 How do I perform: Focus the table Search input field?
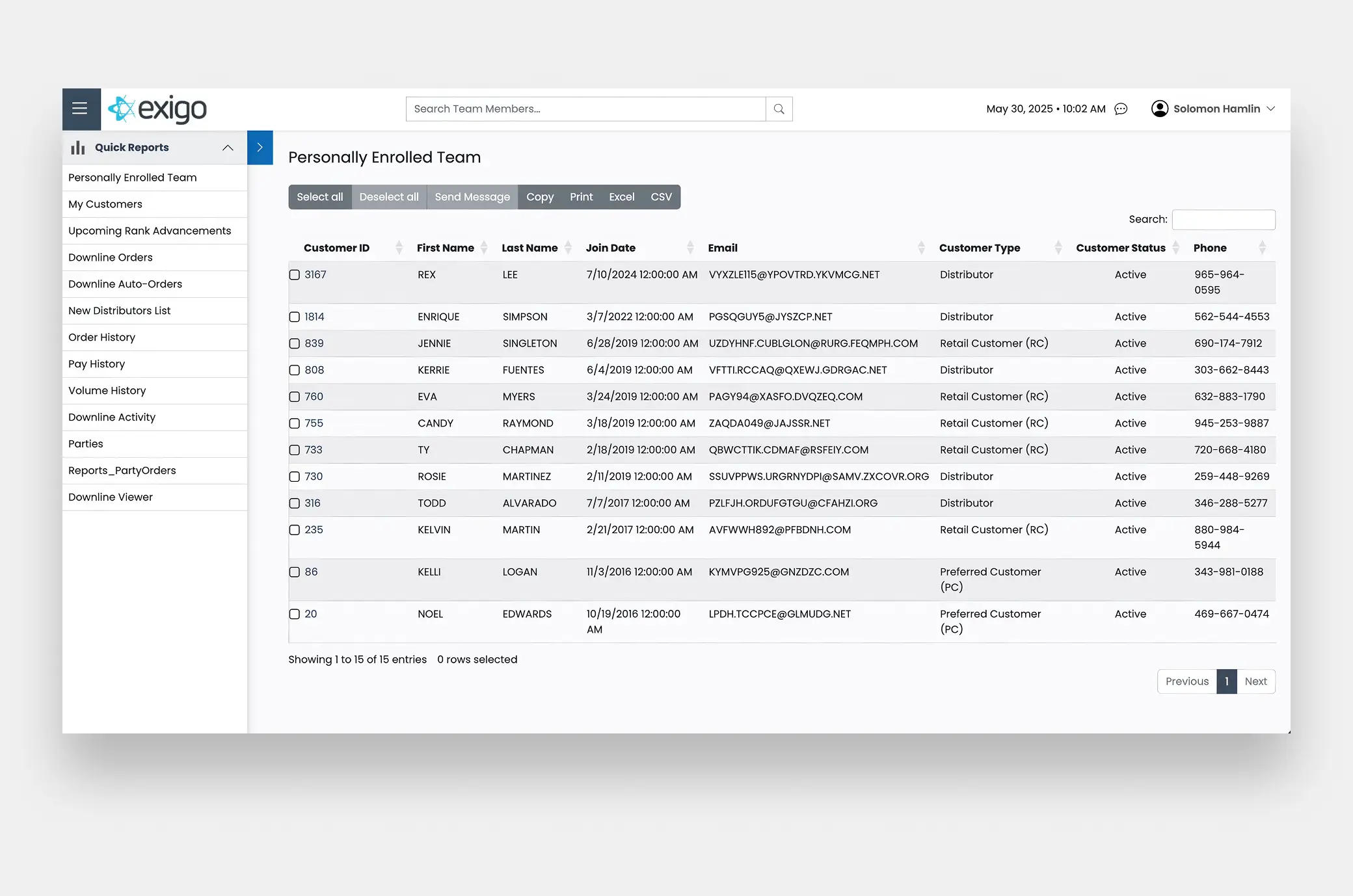pos(1223,220)
